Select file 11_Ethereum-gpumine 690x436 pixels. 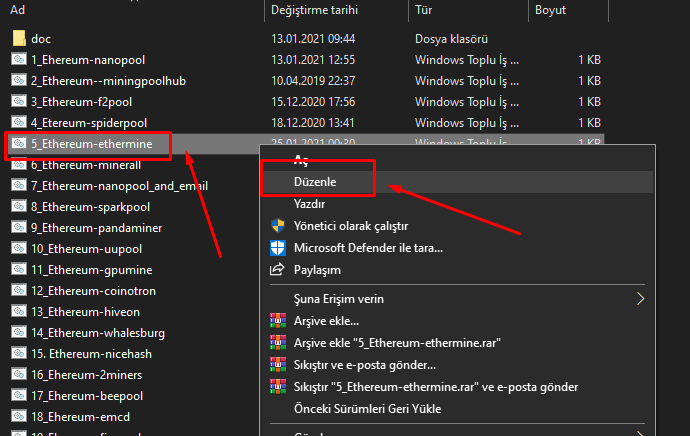(x=92, y=270)
